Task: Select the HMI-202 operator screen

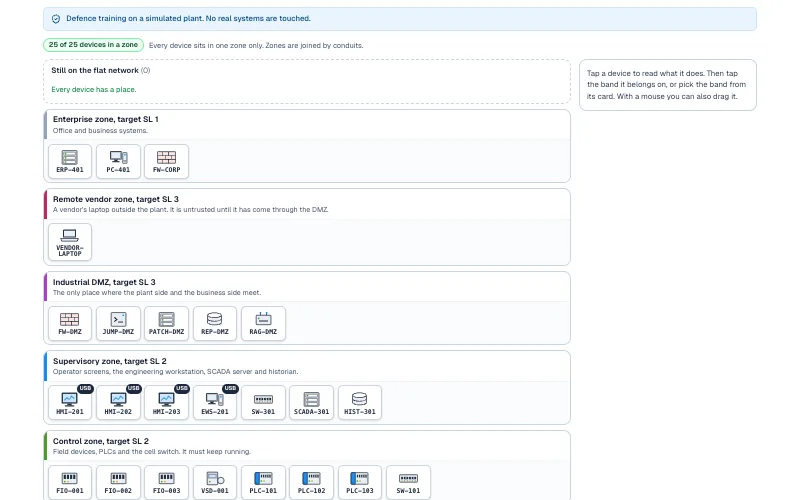Action: coord(118,403)
